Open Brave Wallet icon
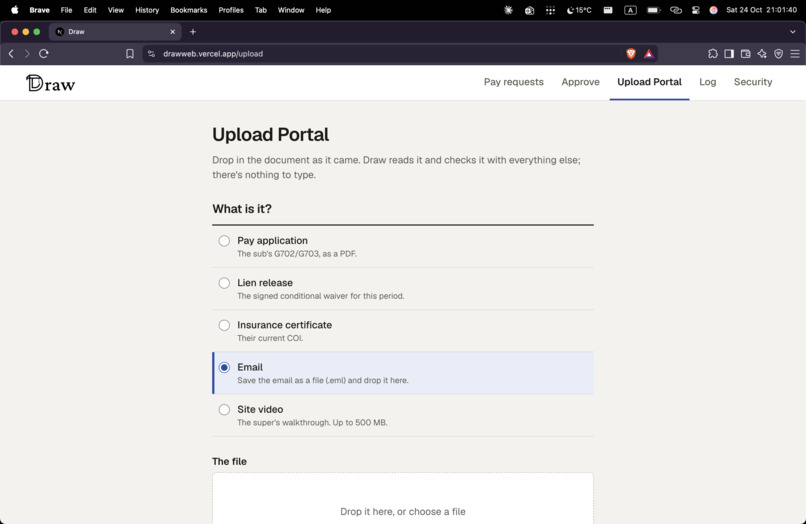 (x=745, y=53)
